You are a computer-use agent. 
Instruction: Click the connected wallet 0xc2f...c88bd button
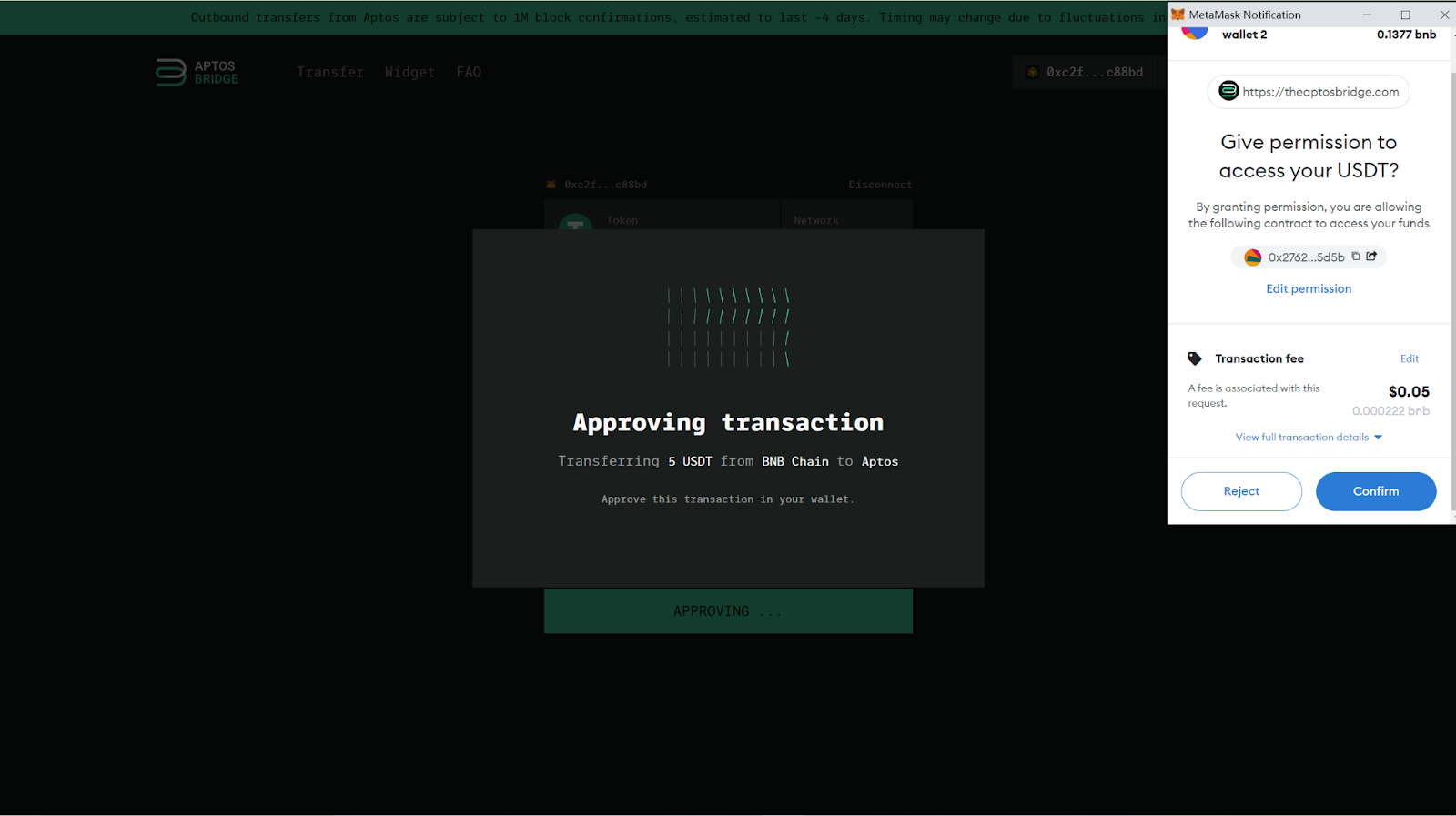coord(1086,72)
